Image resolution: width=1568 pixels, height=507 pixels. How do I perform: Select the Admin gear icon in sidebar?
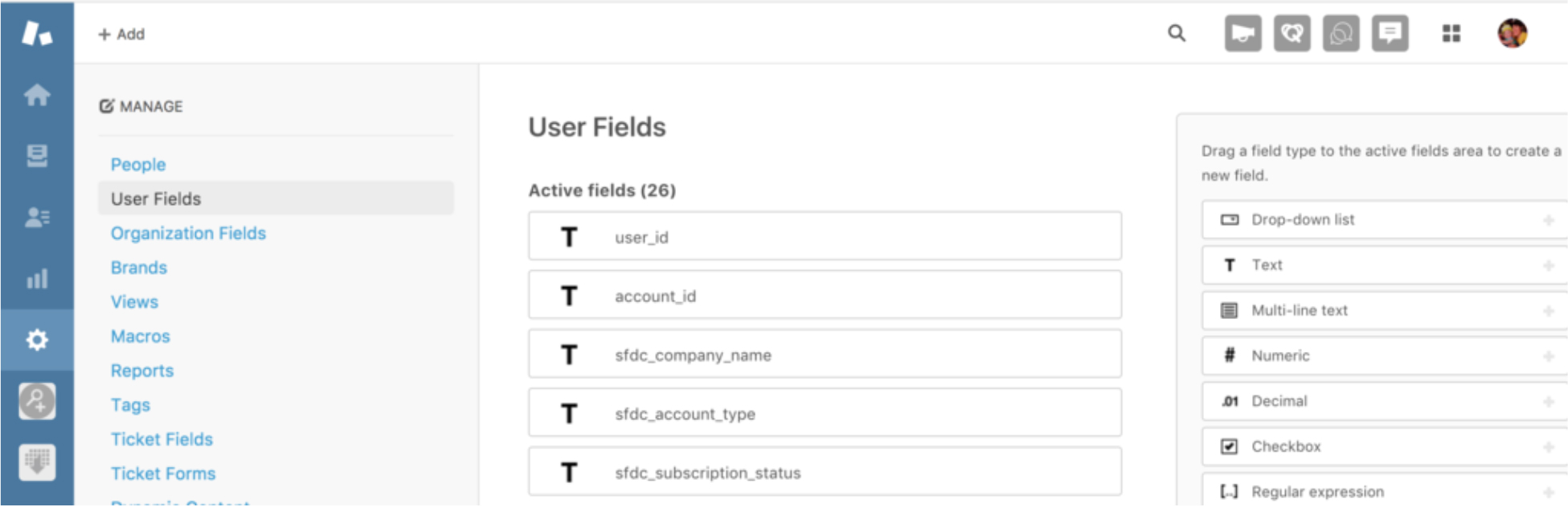[37, 340]
